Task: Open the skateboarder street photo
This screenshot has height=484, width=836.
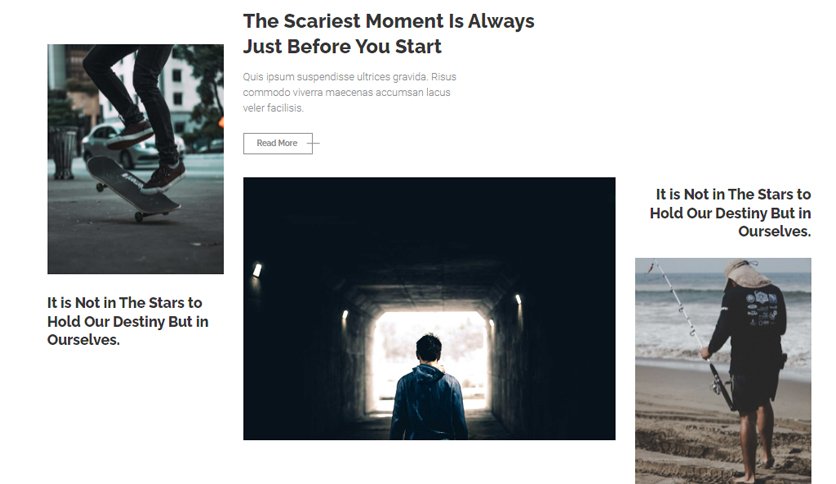Action: click(x=135, y=159)
